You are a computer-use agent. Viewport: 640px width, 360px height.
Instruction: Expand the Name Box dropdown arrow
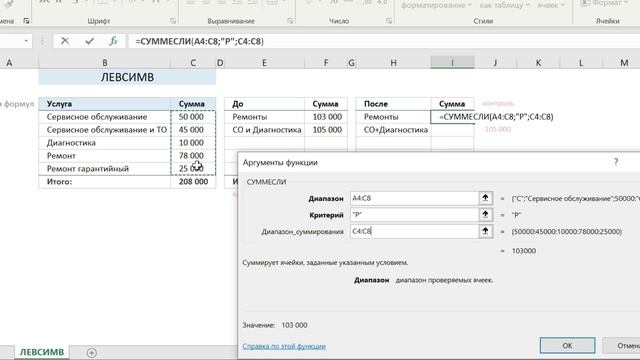pos(26,41)
